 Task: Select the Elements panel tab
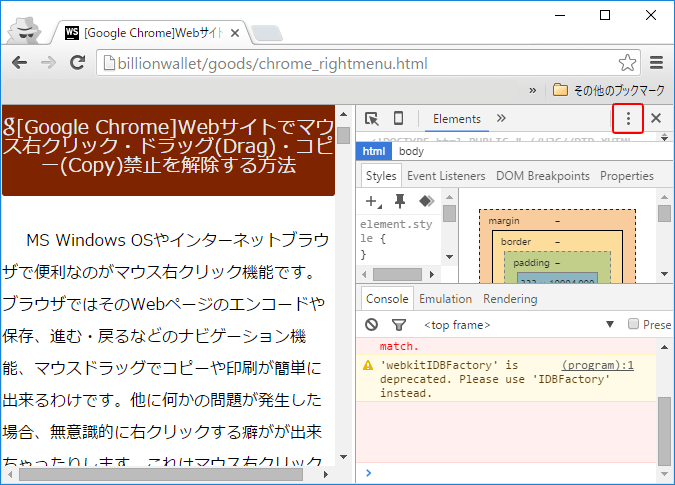coord(457,119)
